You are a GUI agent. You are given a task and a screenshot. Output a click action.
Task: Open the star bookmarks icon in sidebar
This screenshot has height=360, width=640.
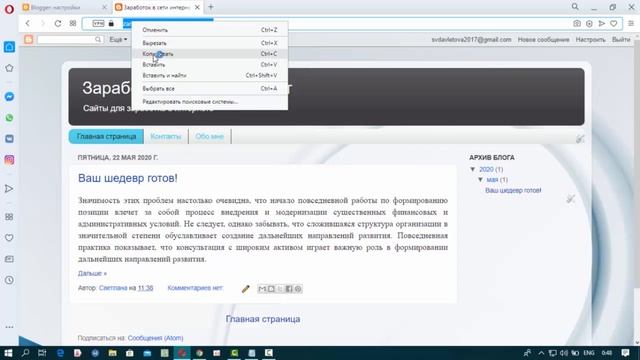9,68
